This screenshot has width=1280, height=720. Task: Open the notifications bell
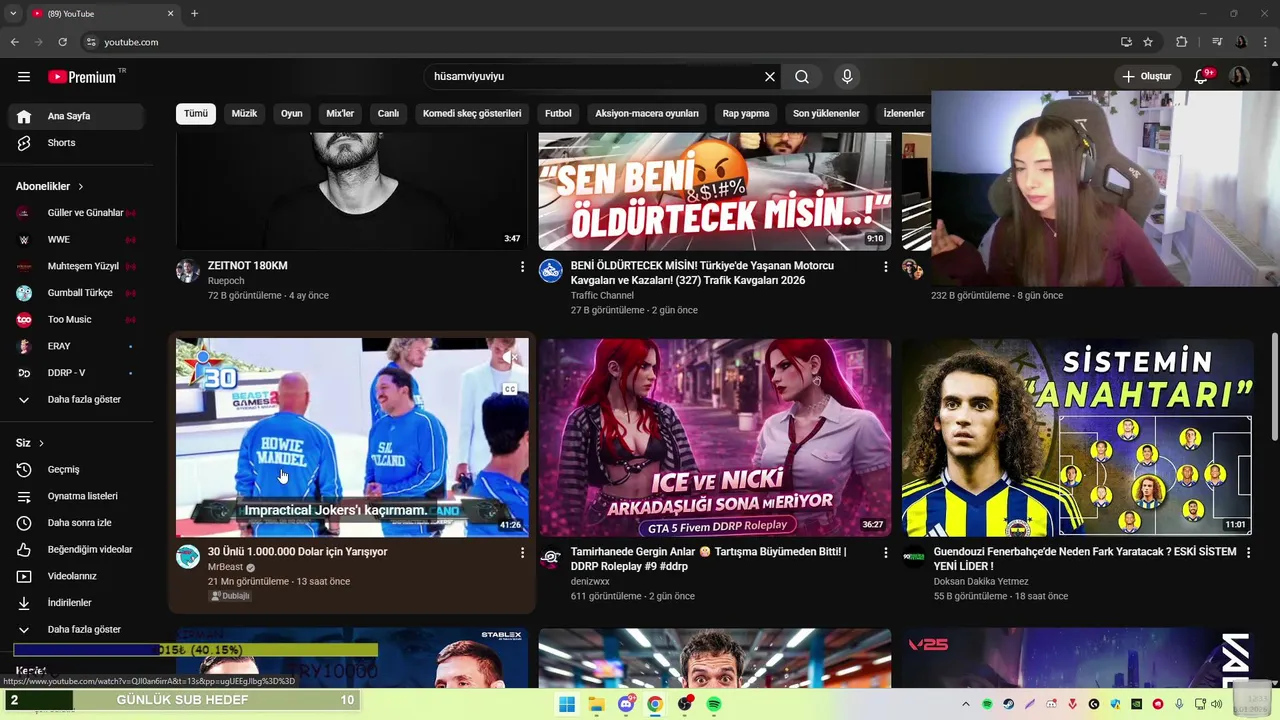tap(1202, 77)
